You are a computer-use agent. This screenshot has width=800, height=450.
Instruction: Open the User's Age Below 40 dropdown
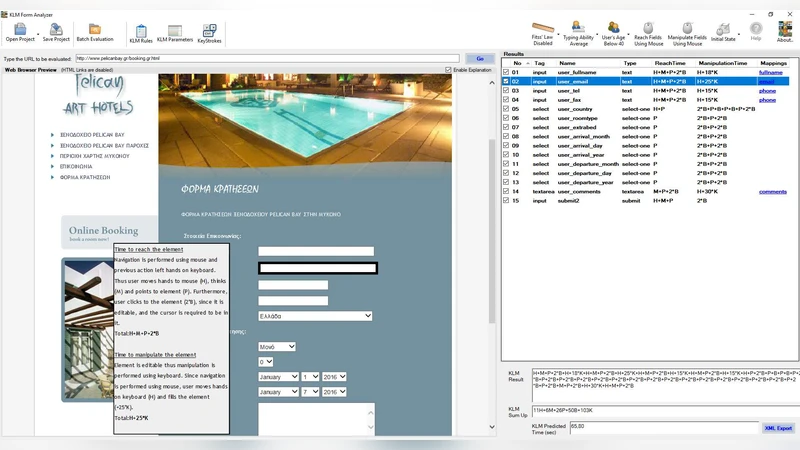tap(614, 31)
